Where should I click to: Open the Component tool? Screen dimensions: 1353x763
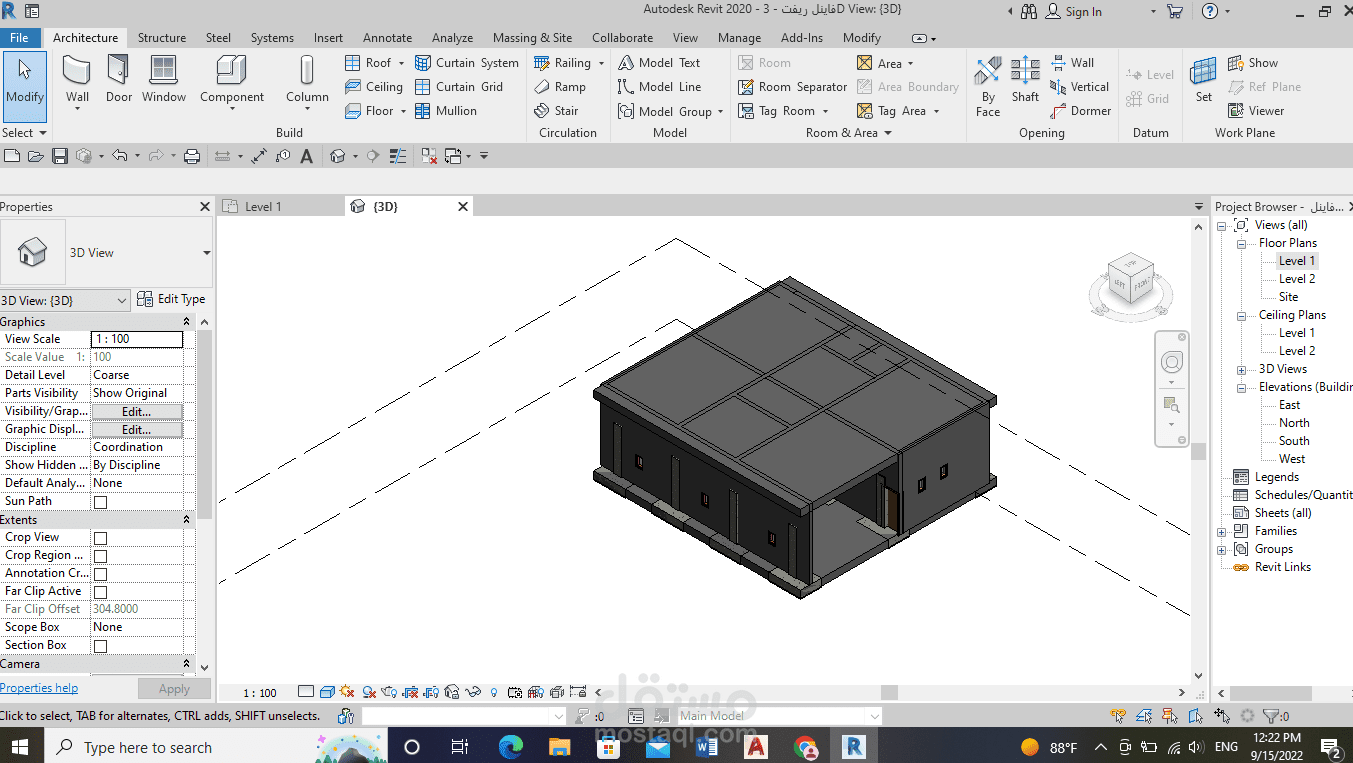(232, 82)
